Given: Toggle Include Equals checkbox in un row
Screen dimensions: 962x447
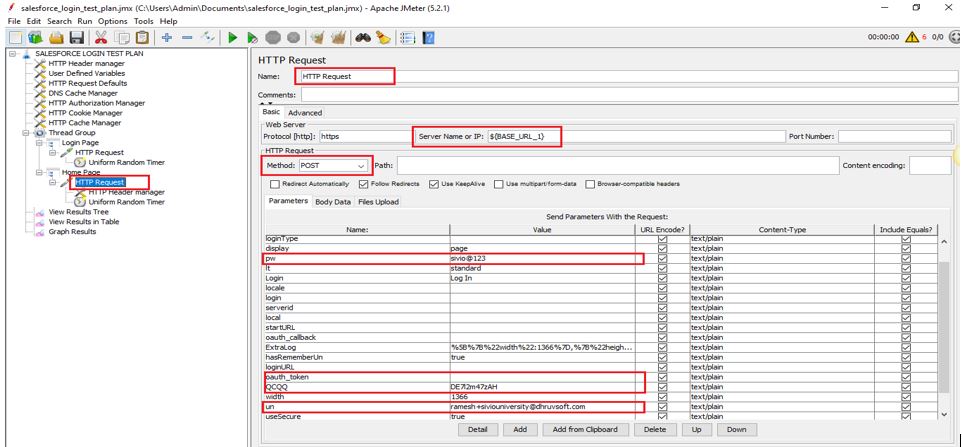Looking at the screenshot, I should pyautogui.click(x=906, y=407).
